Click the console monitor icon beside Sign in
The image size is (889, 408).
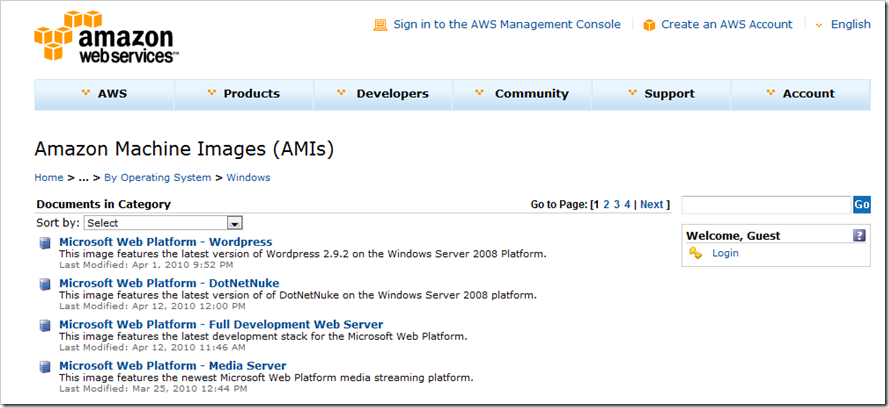tap(380, 25)
